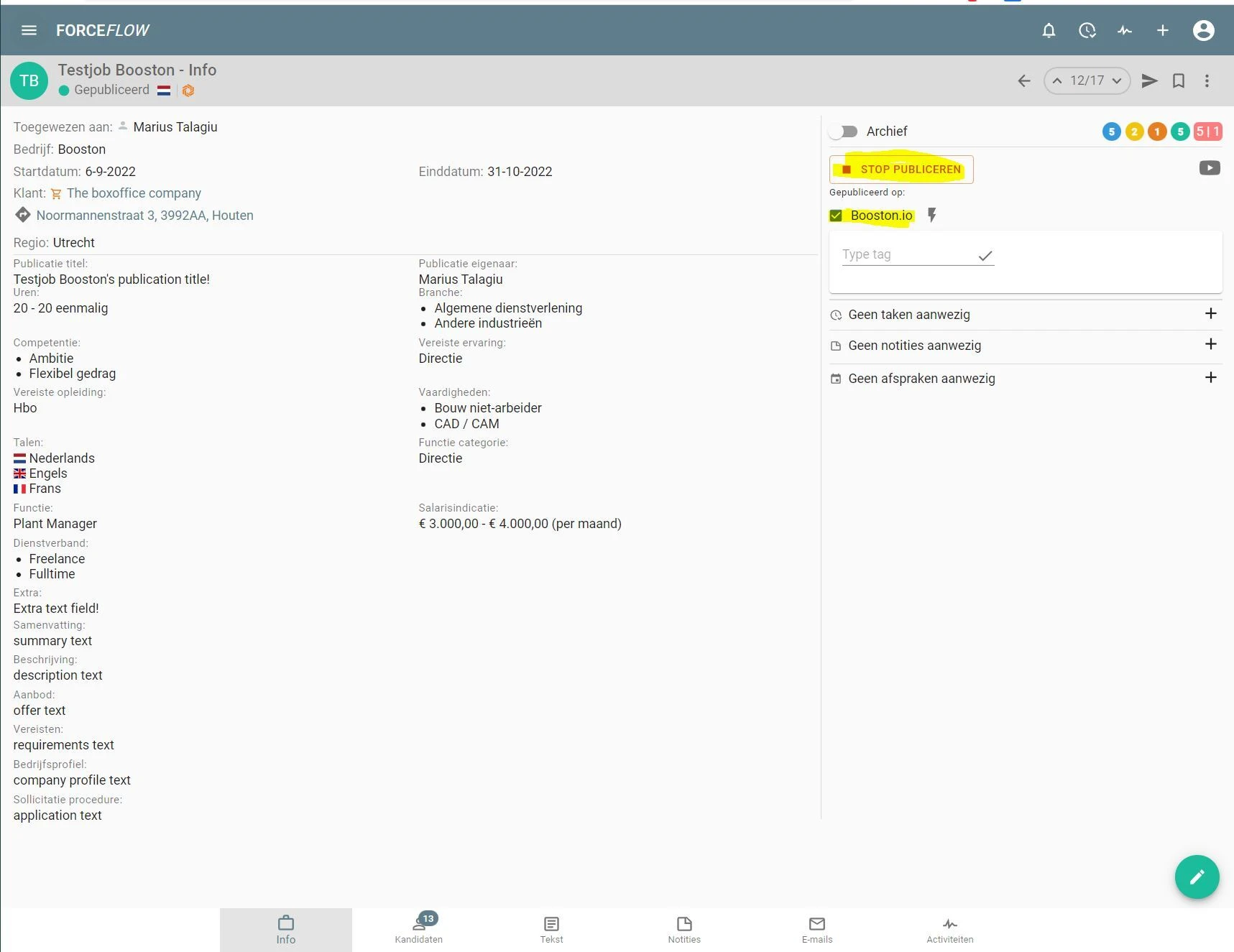Click the Stop Publiceren button

[901, 170]
